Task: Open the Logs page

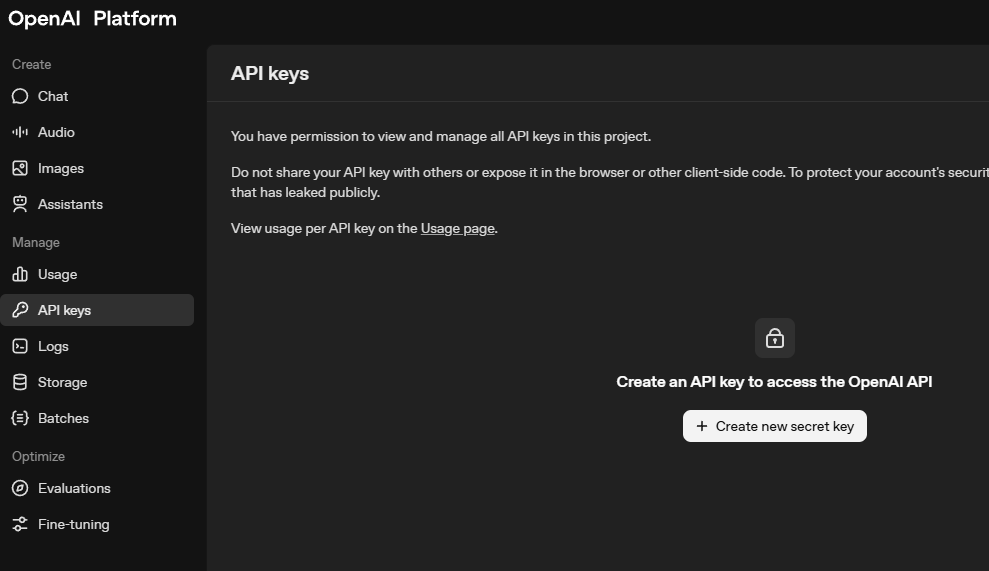Action: click(x=97, y=346)
